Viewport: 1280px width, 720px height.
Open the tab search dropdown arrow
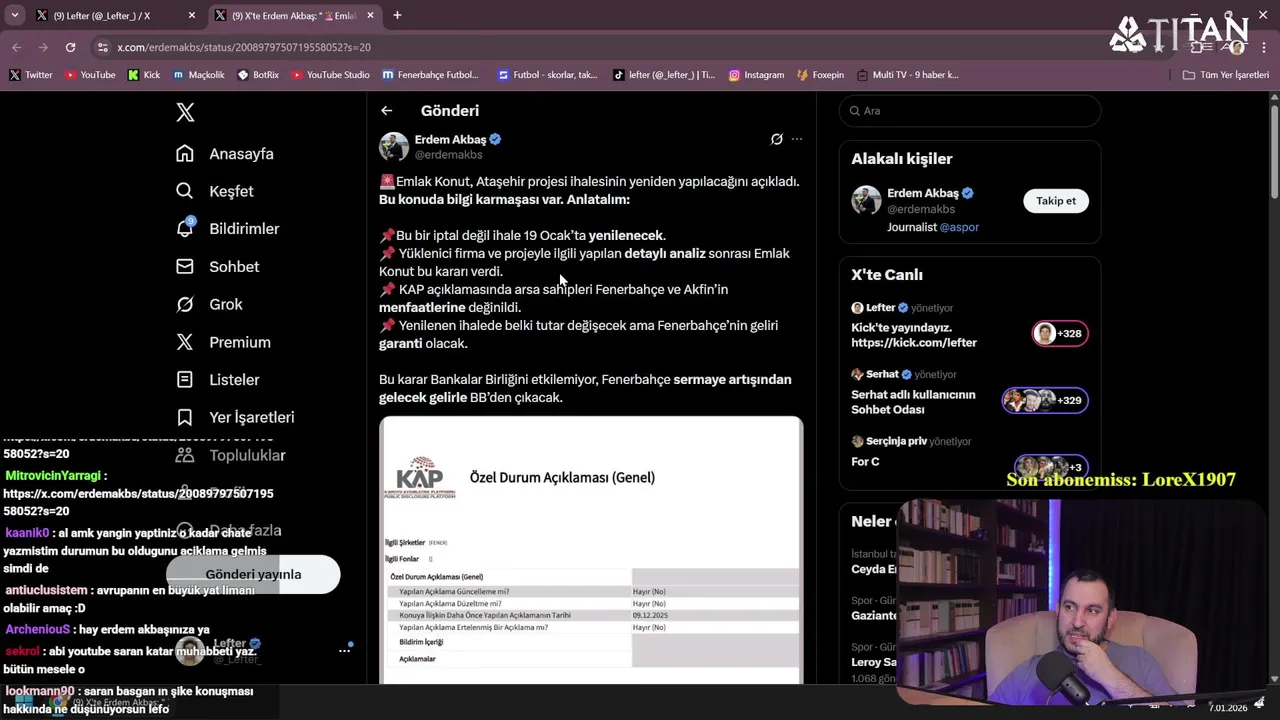pyautogui.click(x=14, y=15)
